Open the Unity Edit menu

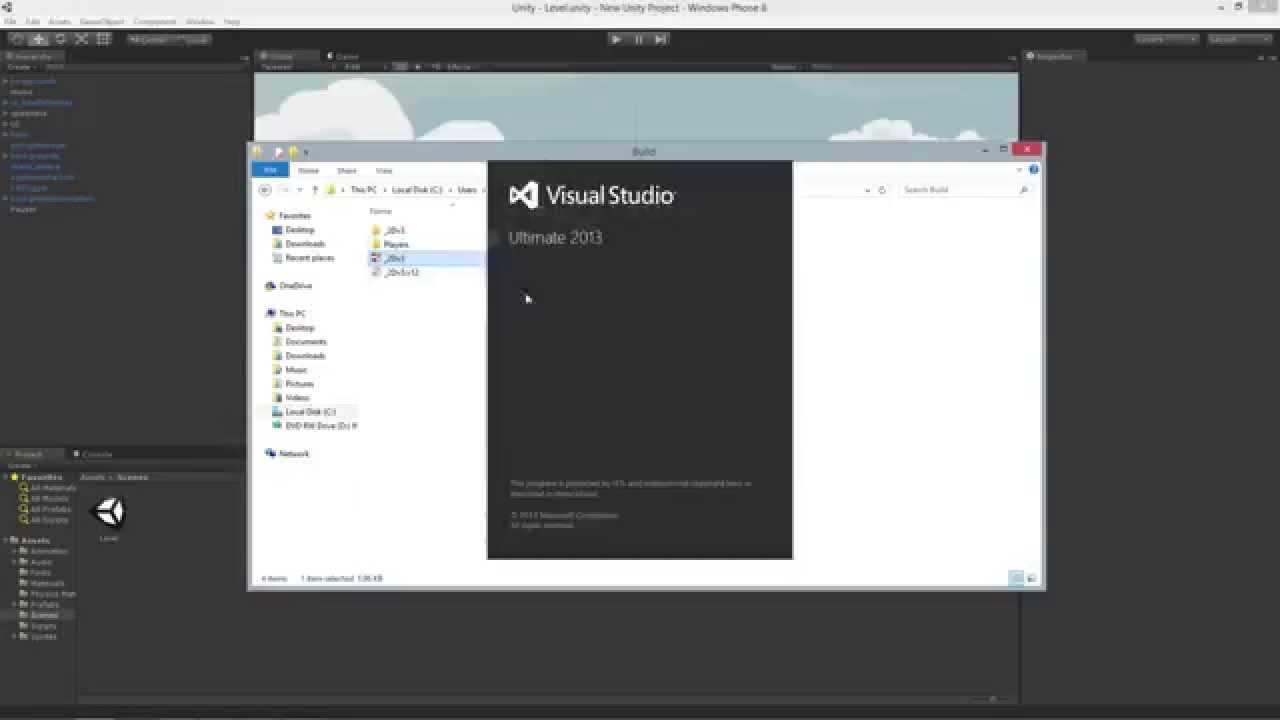(33, 21)
